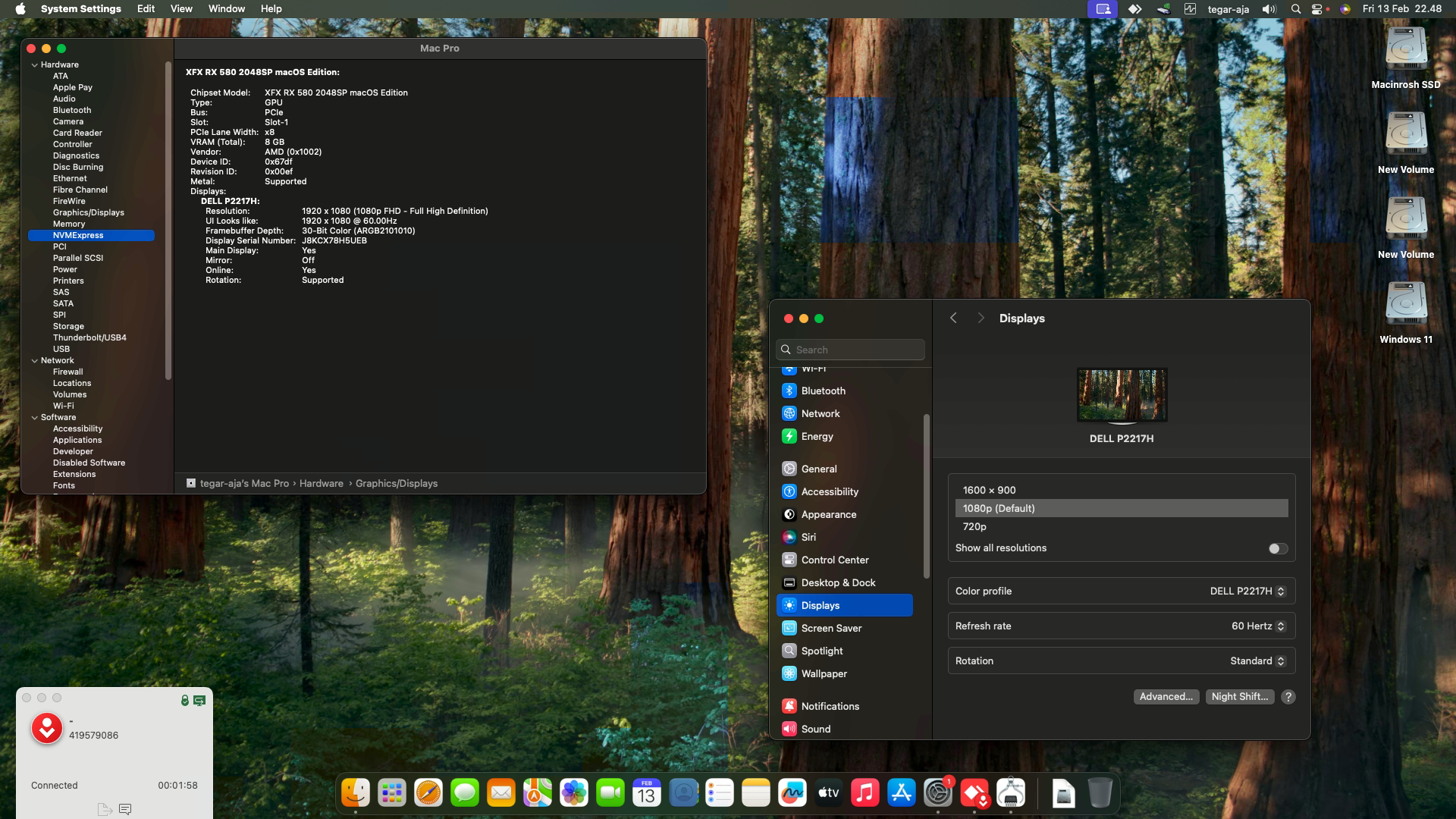Screen dimensions: 1456x819
Task: Open the Spotlight magnifier in the menu bar
Action: [x=1296, y=9]
